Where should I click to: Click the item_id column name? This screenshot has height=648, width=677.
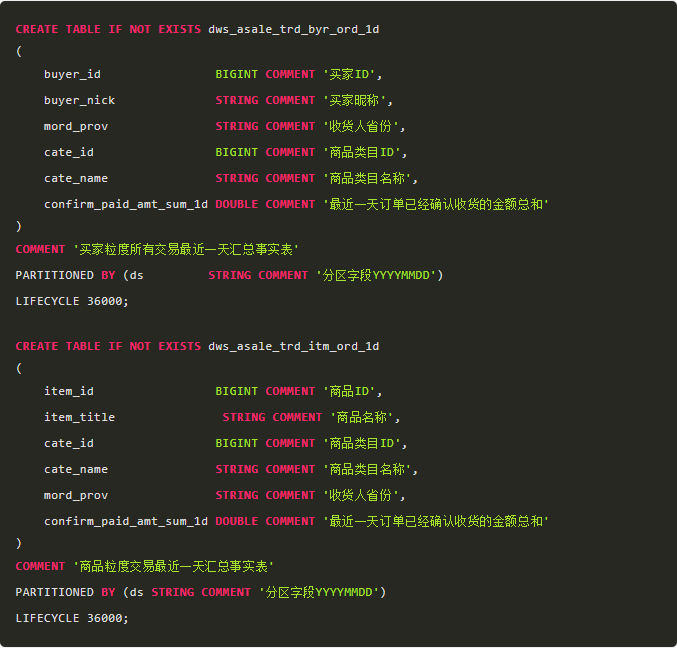(68, 391)
